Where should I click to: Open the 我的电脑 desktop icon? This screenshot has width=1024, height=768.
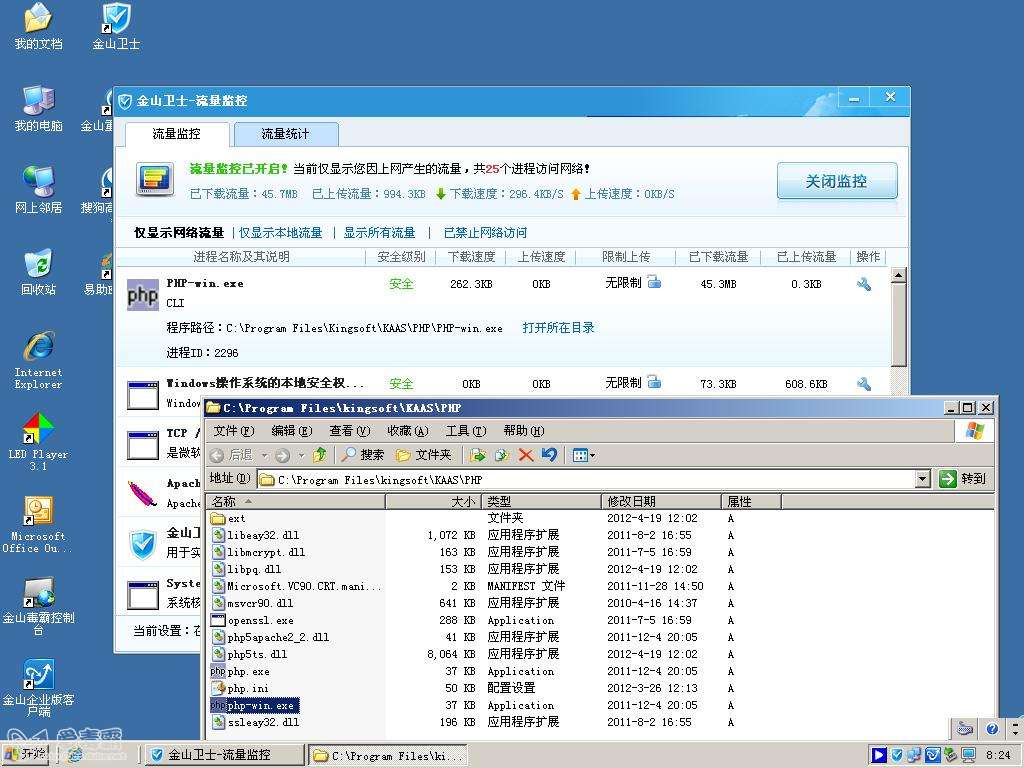click(x=38, y=108)
